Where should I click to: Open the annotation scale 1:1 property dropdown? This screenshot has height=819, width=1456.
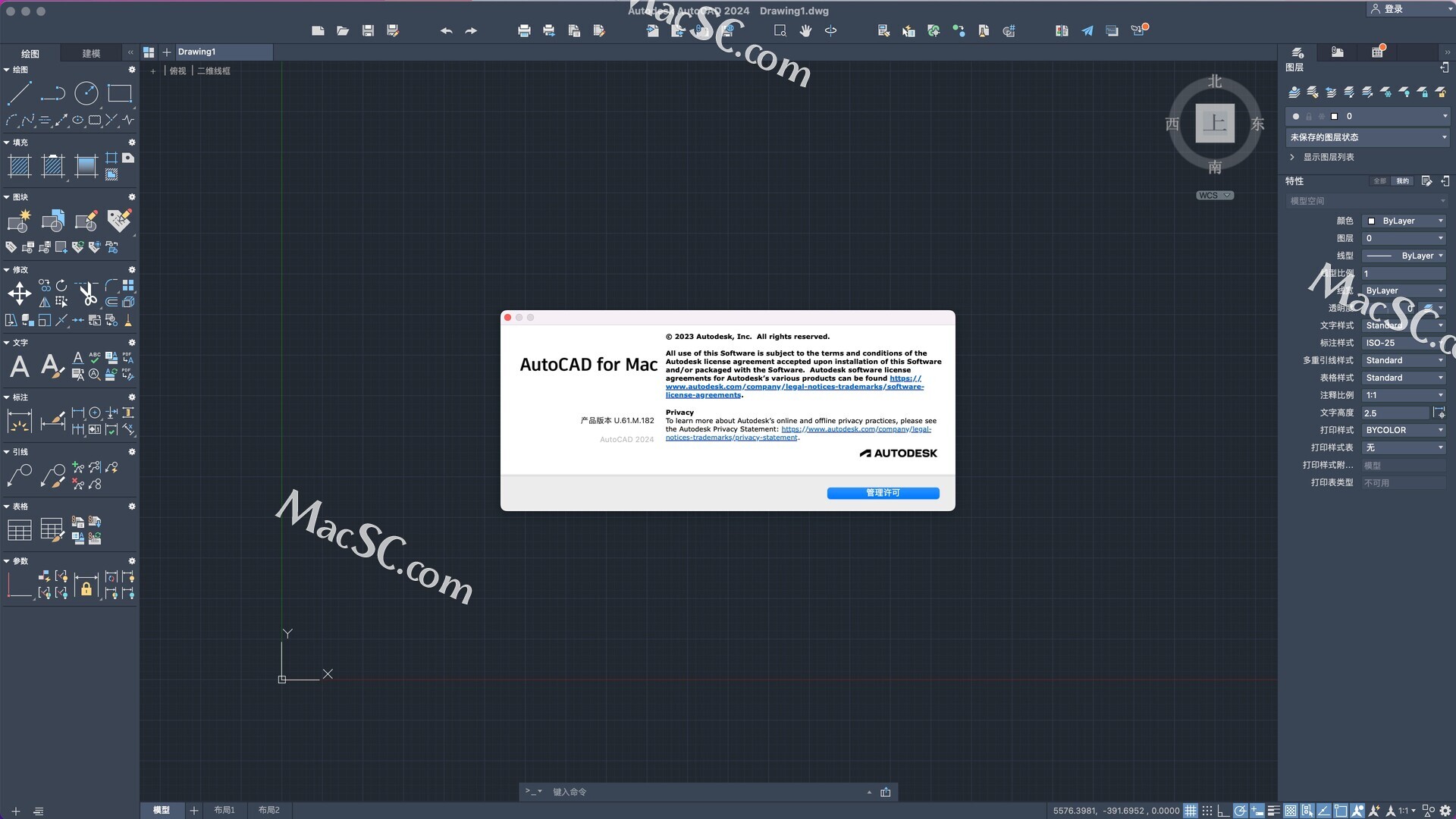[1404, 395]
